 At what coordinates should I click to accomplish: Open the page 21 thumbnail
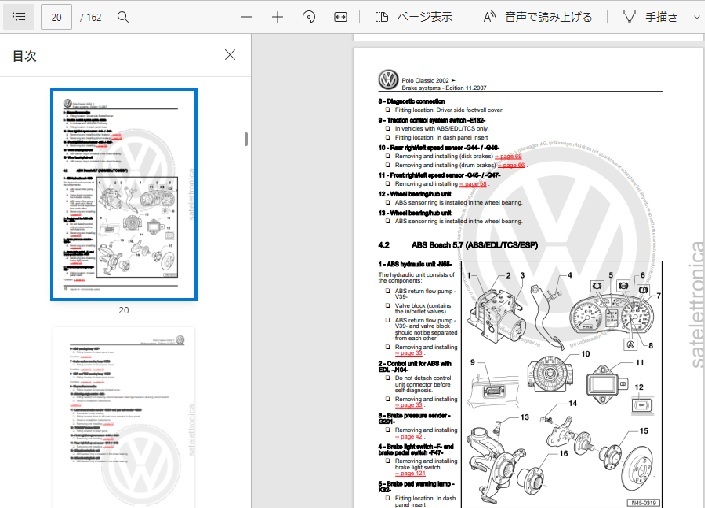(124, 417)
